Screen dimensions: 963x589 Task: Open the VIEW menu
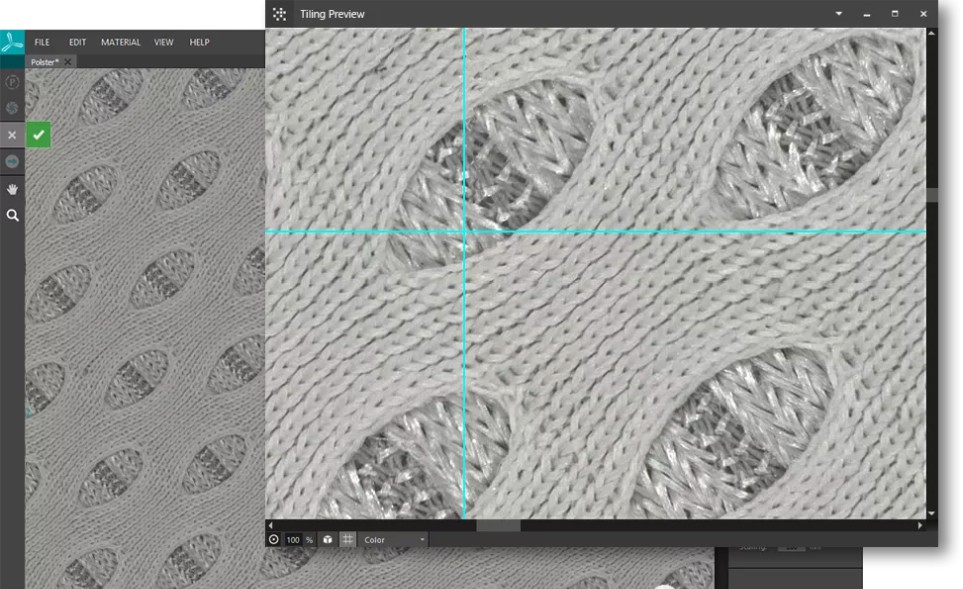164,43
